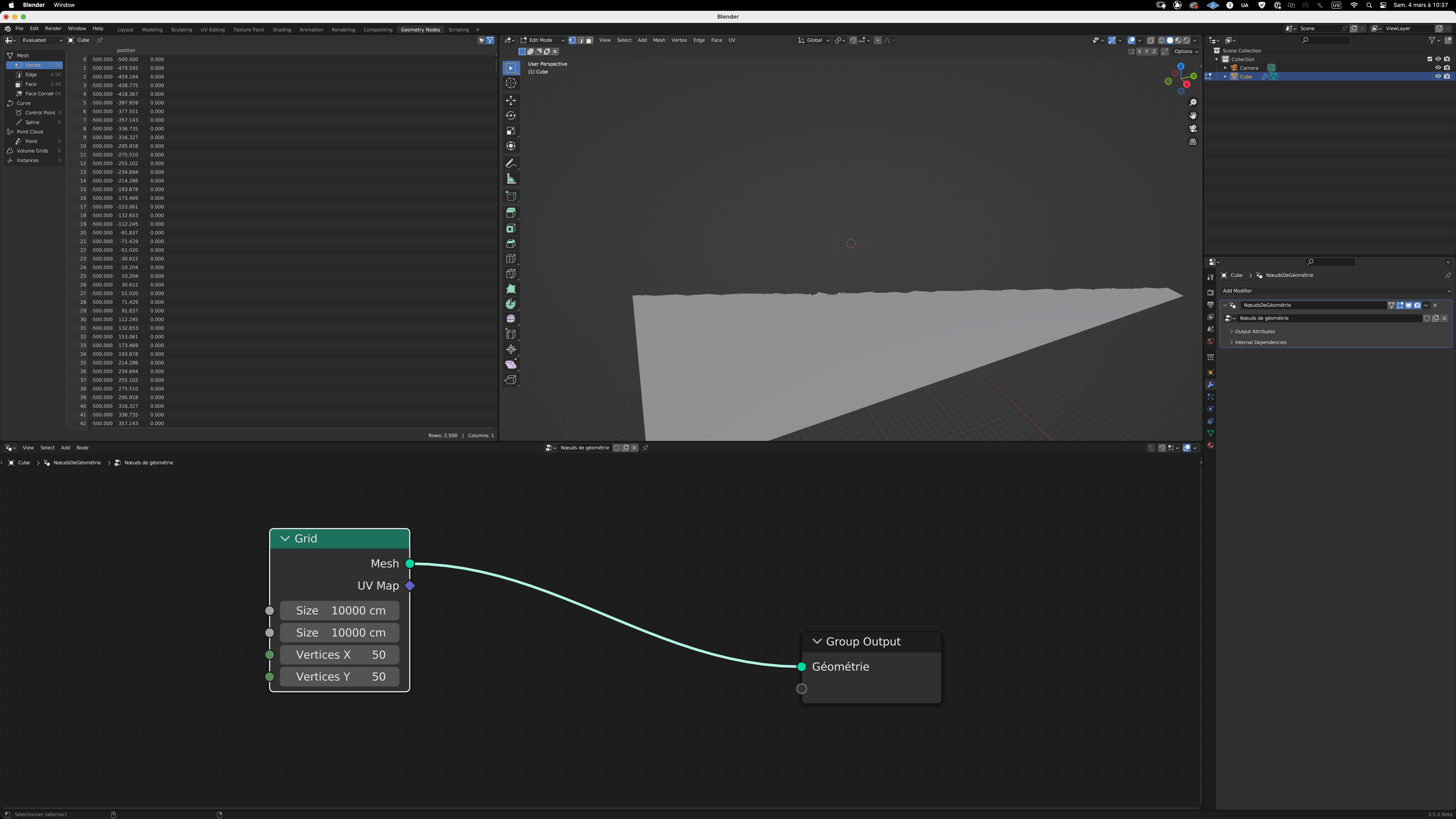Remove the NœudsDeGéométrie modifier

pos(1435,305)
